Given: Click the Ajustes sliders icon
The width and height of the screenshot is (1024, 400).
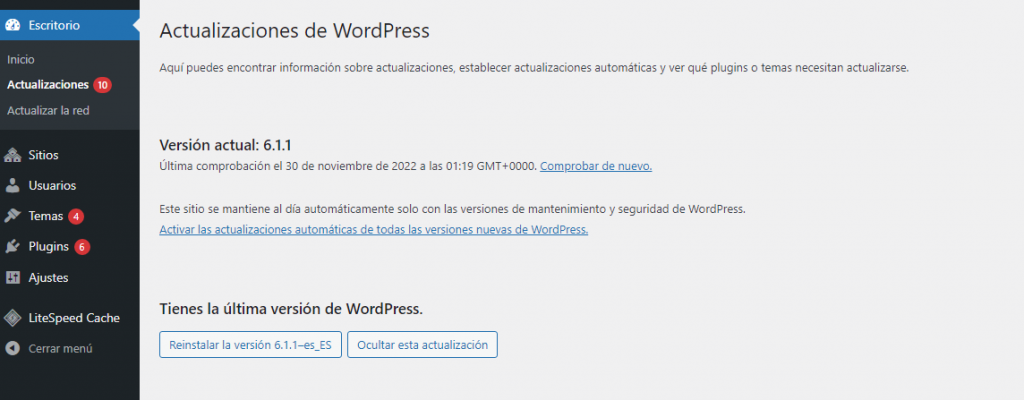Looking at the screenshot, I should [x=12, y=278].
